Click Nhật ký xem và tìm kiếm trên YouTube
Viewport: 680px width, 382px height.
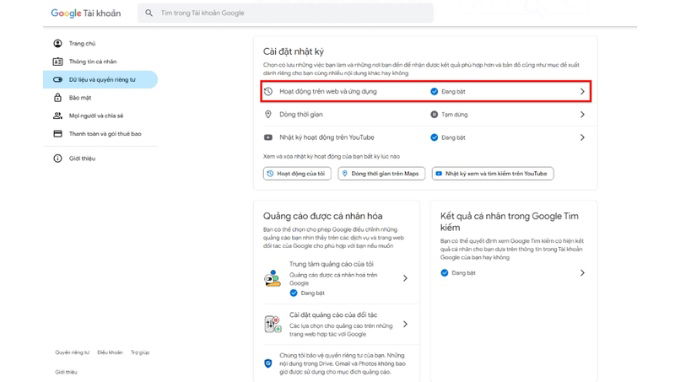click(x=493, y=173)
